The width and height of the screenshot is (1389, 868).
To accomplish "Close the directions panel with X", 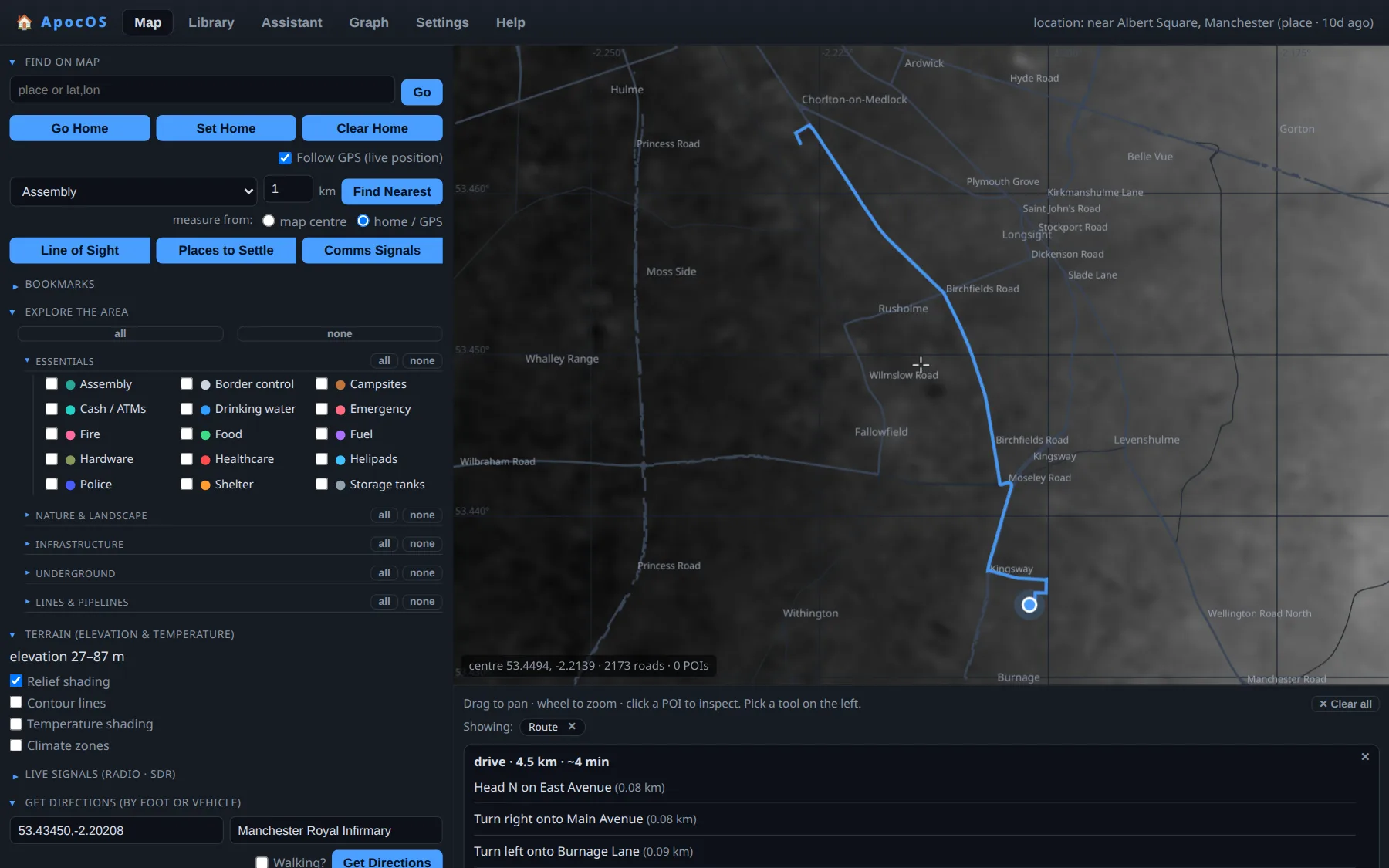I will pyautogui.click(x=1365, y=757).
